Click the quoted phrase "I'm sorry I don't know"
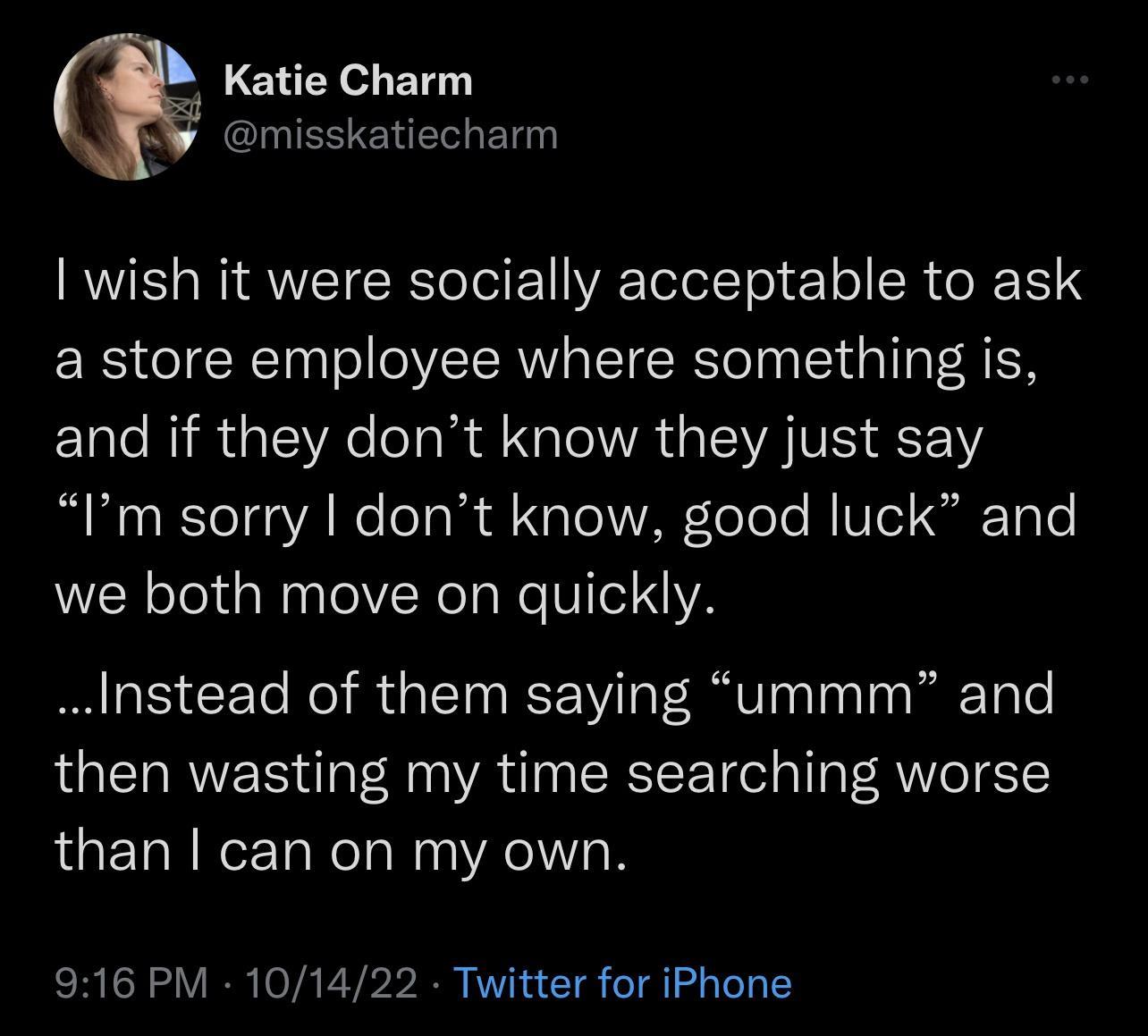The image size is (1148, 1036). [358, 514]
